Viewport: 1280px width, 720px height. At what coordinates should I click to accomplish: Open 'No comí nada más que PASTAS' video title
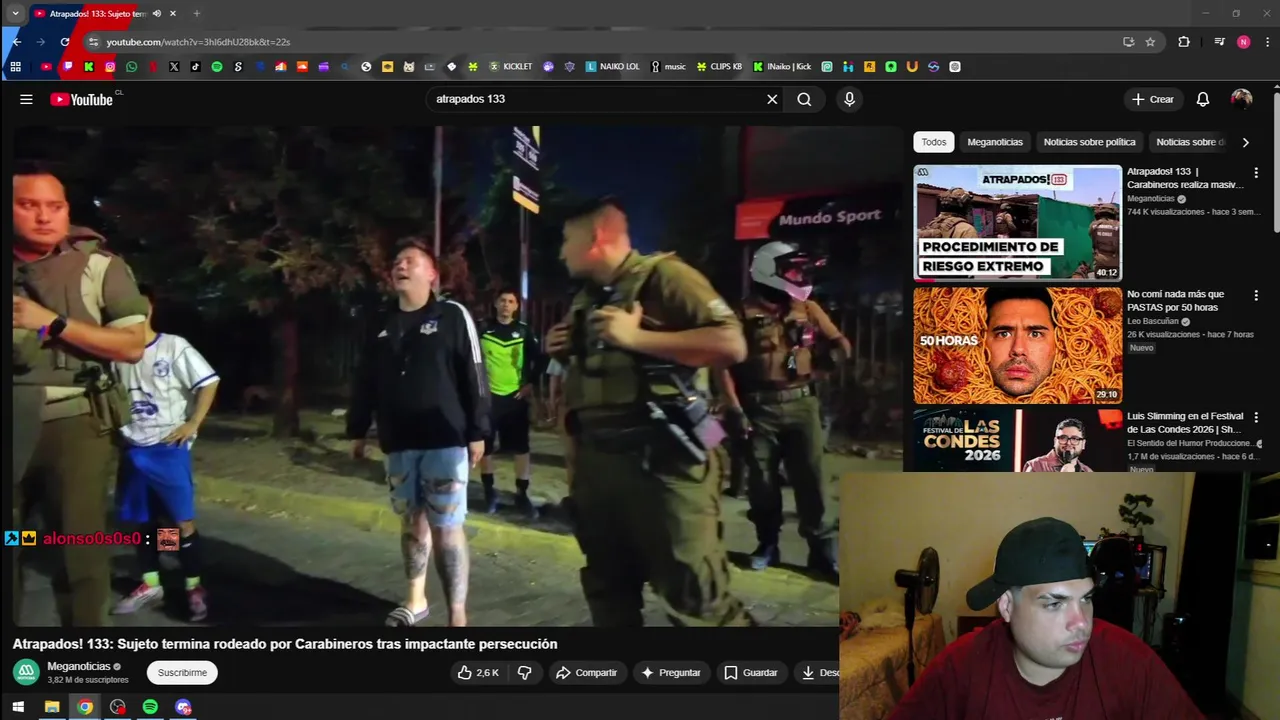pos(1176,300)
